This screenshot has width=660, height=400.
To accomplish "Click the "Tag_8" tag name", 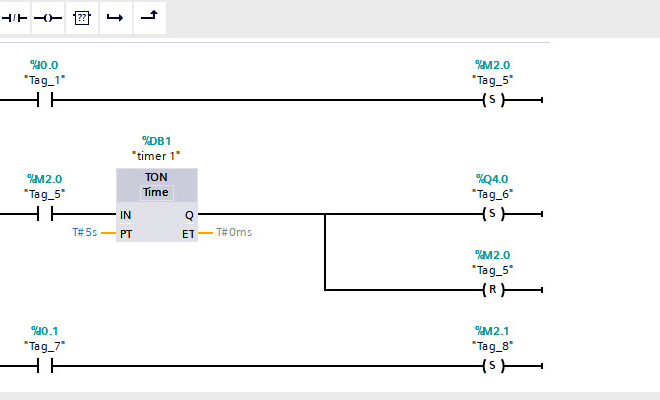I will [x=492, y=346].
